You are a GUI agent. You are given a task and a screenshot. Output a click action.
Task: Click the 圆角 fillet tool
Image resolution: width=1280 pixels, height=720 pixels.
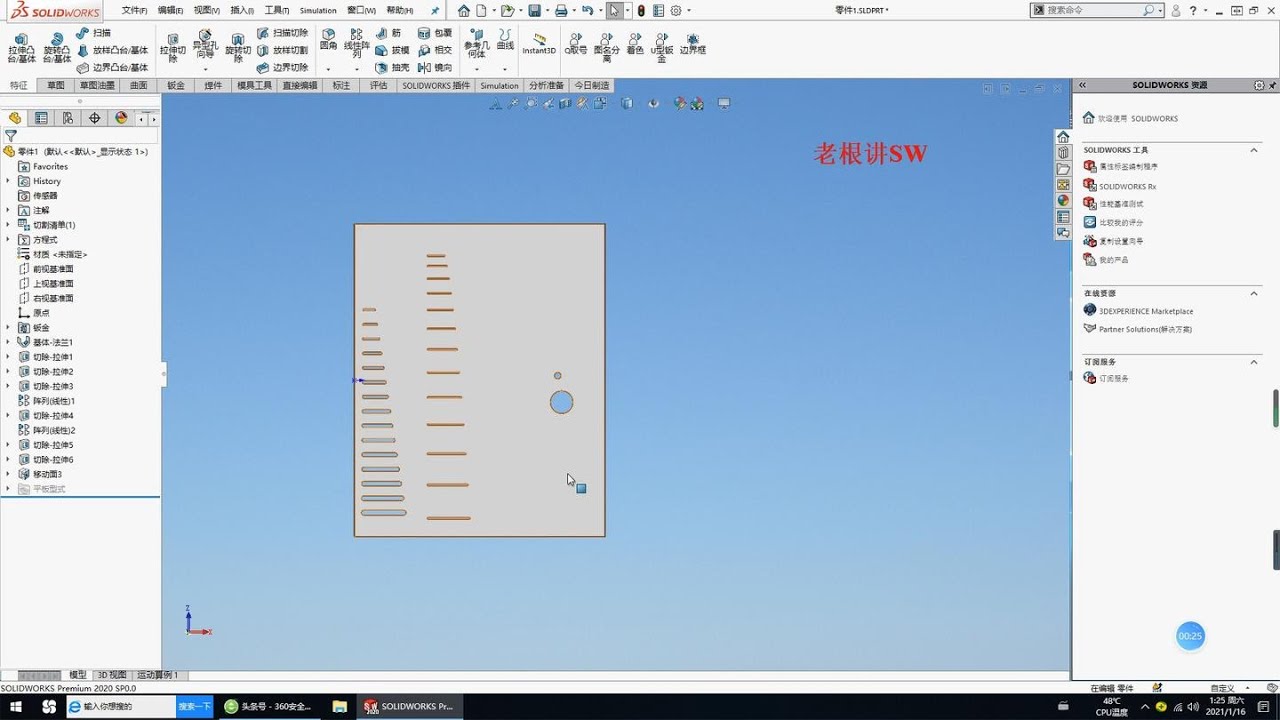(x=328, y=40)
